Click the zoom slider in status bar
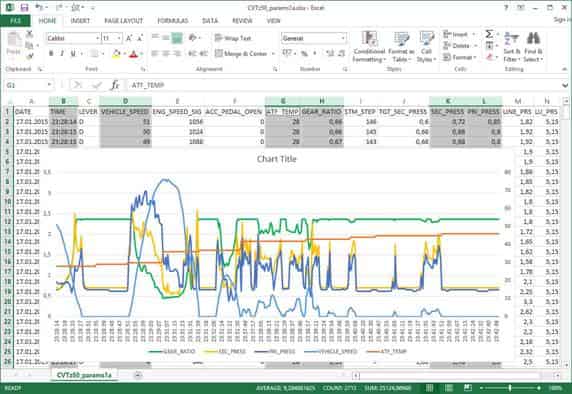Screen dimensions: 572x394 (x=510, y=388)
